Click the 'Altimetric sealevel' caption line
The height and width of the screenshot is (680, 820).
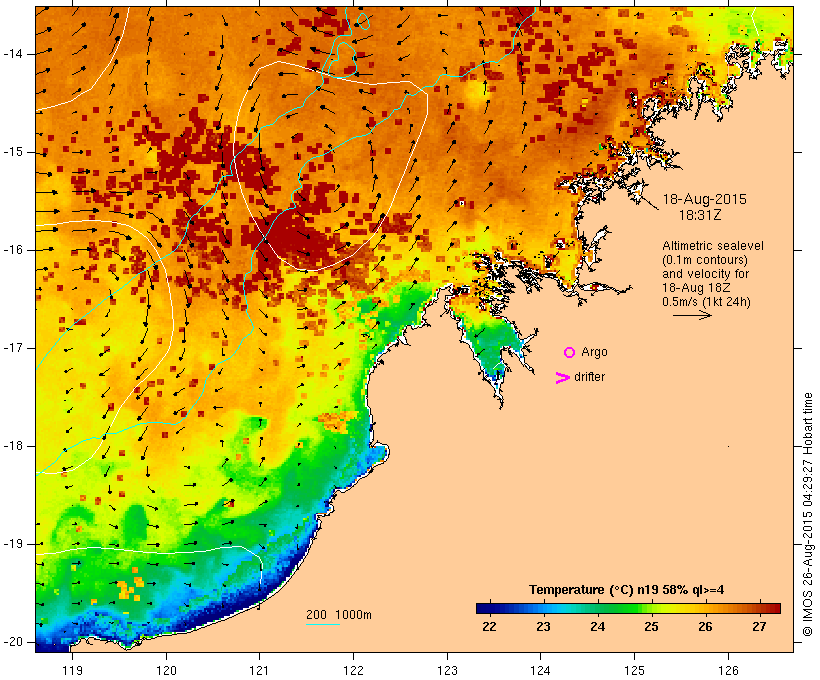coord(713,246)
